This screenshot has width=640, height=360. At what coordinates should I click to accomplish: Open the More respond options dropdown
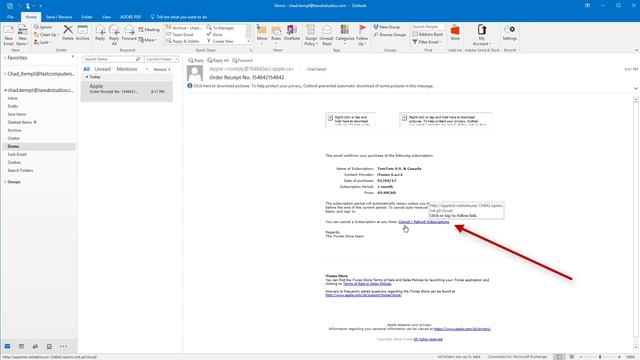(x=147, y=40)
